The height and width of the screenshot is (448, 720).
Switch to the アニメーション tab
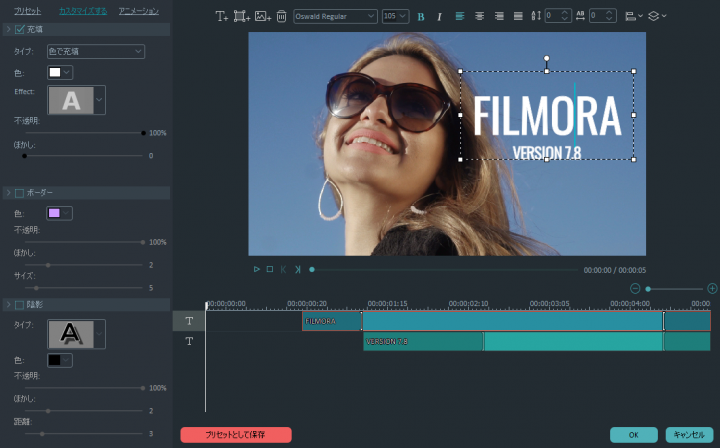(x=138, y=10)
